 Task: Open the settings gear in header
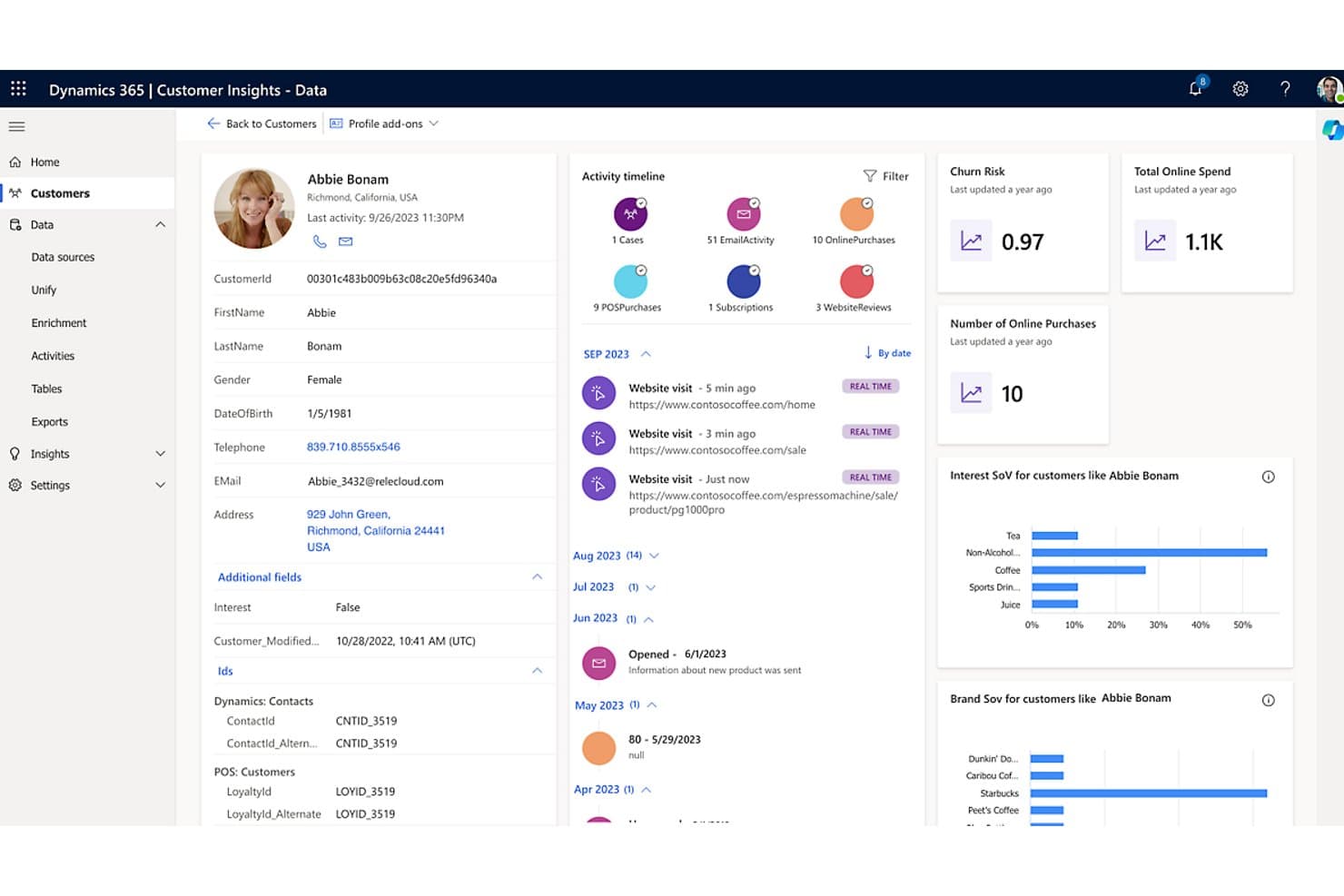pyautogui.click(x=1240, y=89)
